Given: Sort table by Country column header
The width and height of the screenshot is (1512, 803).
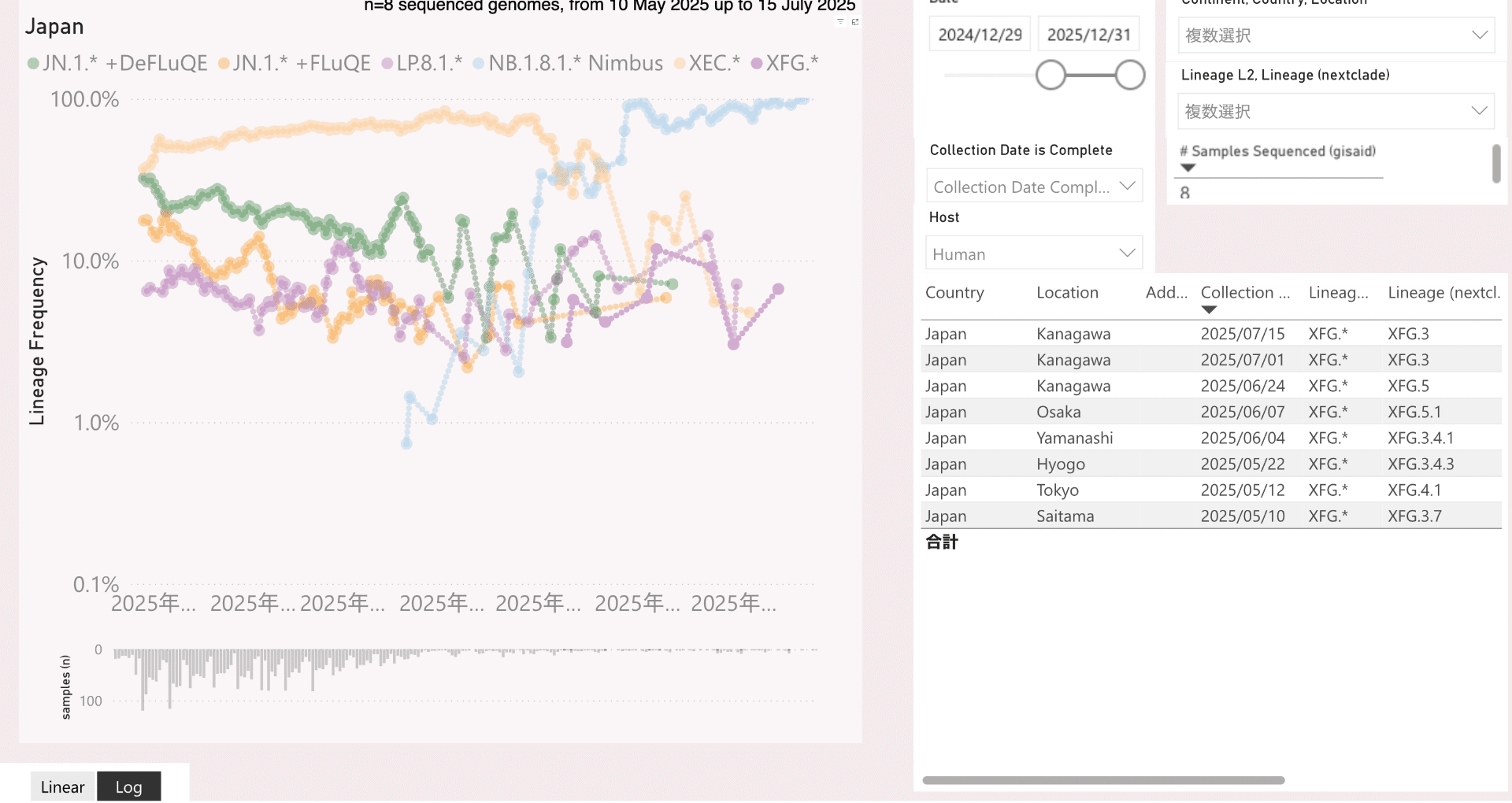Looking at the screenshot, I should point(954,293).
